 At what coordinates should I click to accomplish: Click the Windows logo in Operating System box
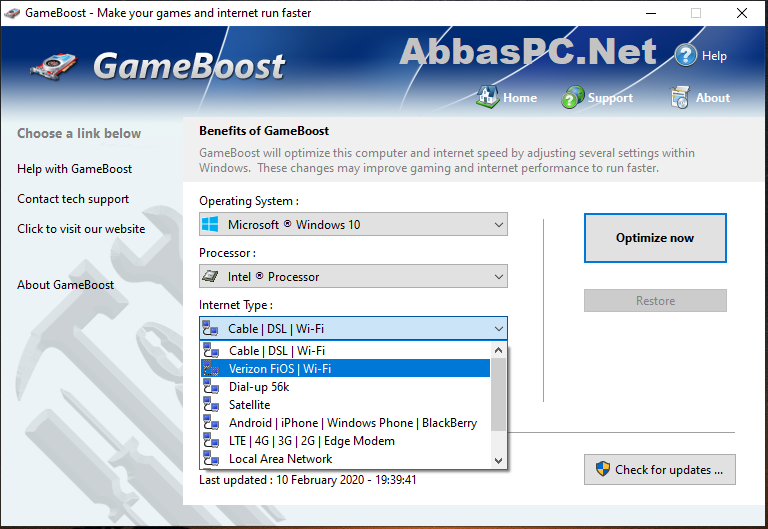(210, 224)
